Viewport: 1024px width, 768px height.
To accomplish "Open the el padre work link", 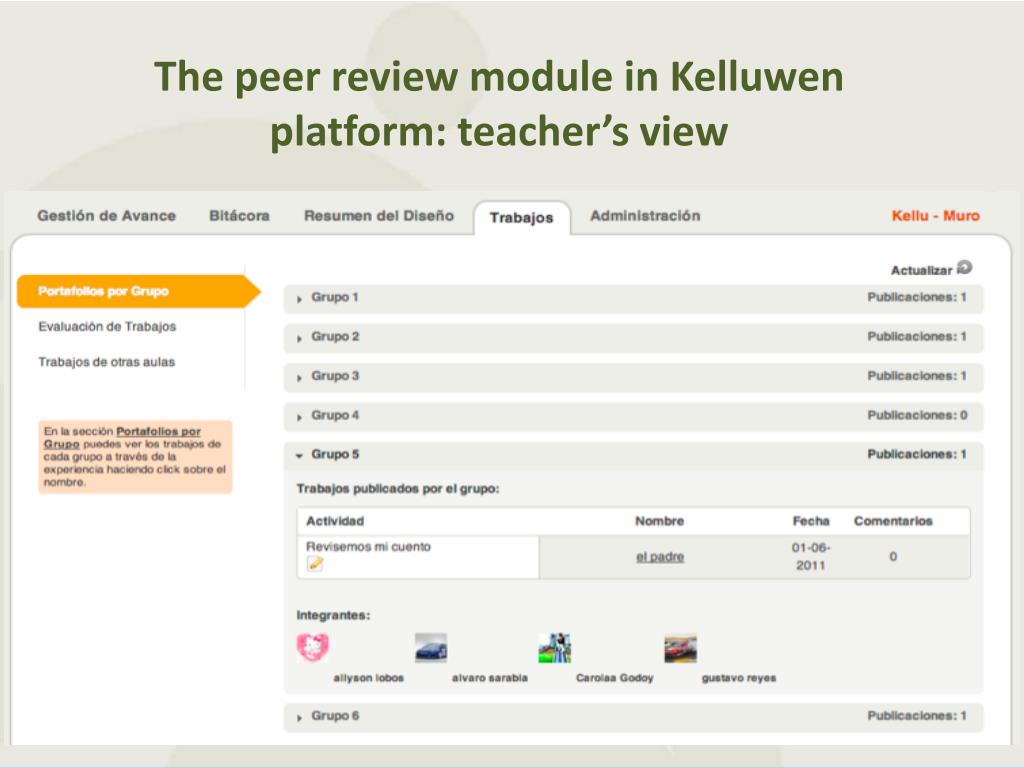I will (x=660, y=556).
